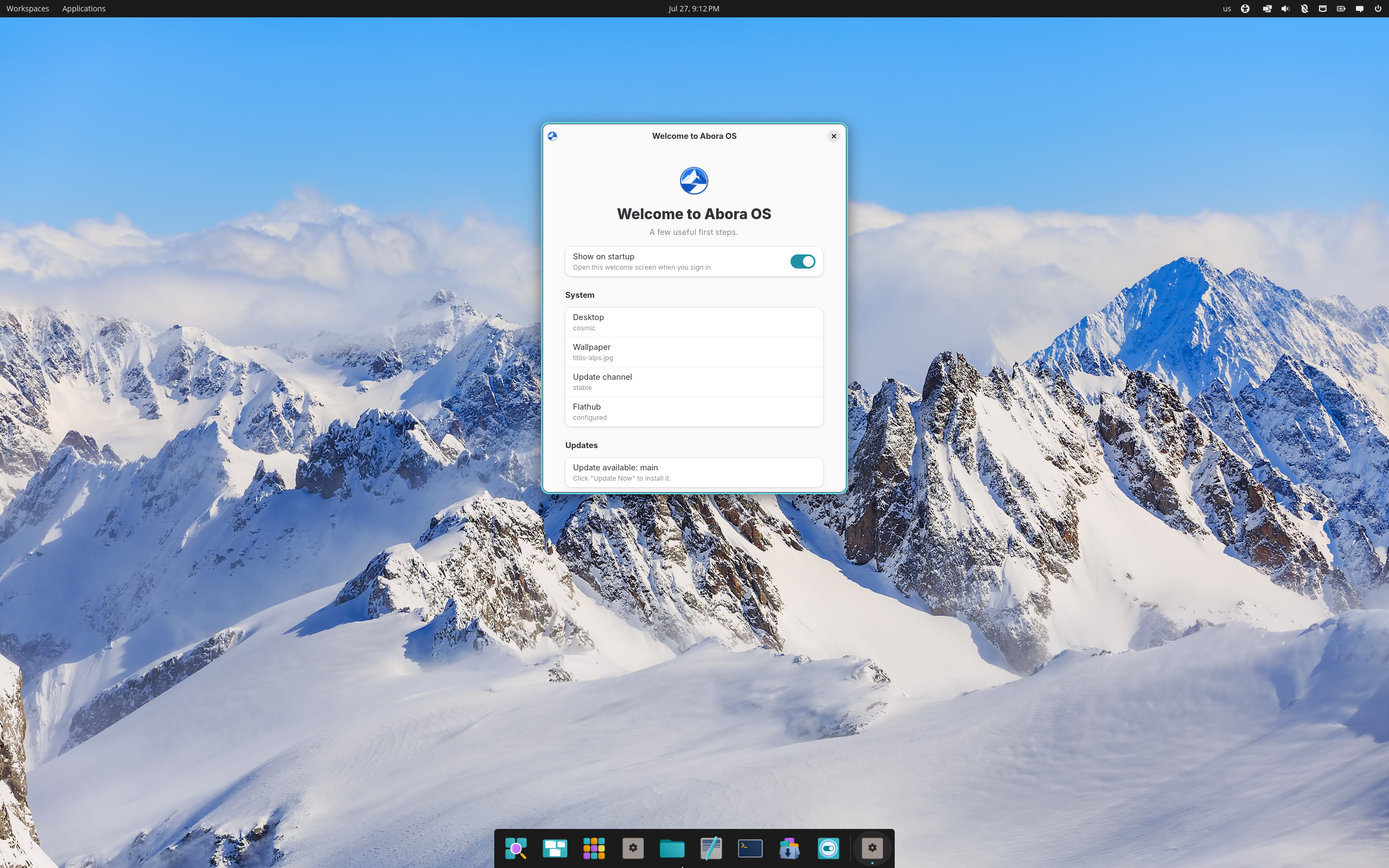Click the Update channel 'stable' row
This screenshot has height=868, width=1389.
(x=694, y=382)
